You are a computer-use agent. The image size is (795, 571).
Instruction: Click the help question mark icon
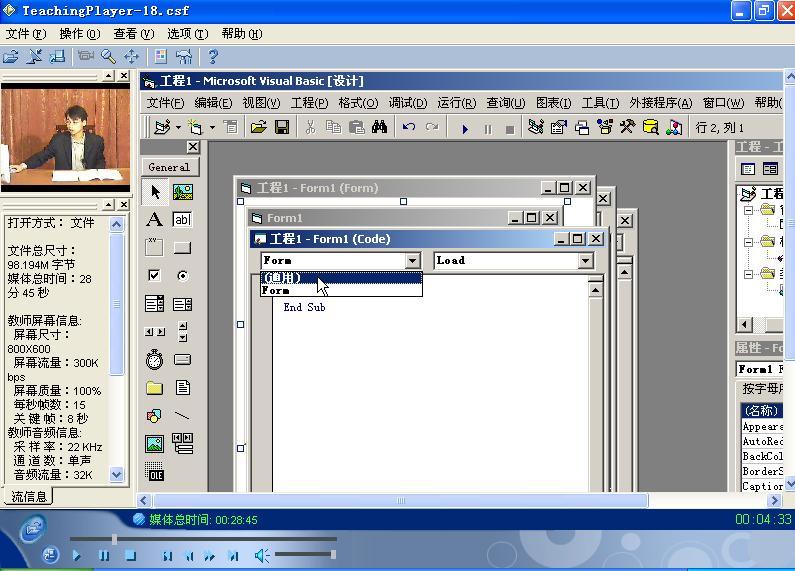(x=212, y=57)
